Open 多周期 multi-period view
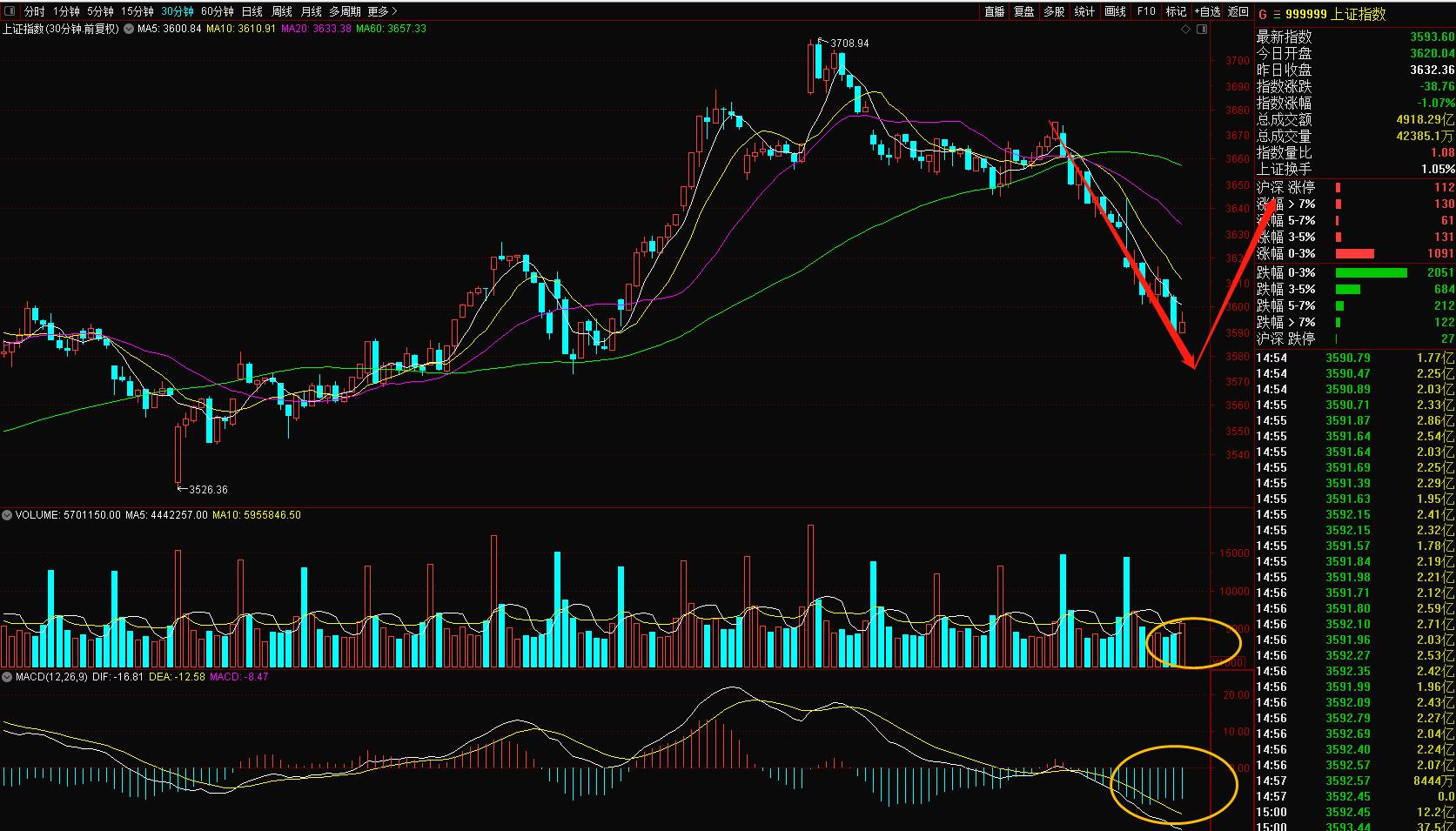Viewport: 1456px width, 831px height. (x=345, y=11)
